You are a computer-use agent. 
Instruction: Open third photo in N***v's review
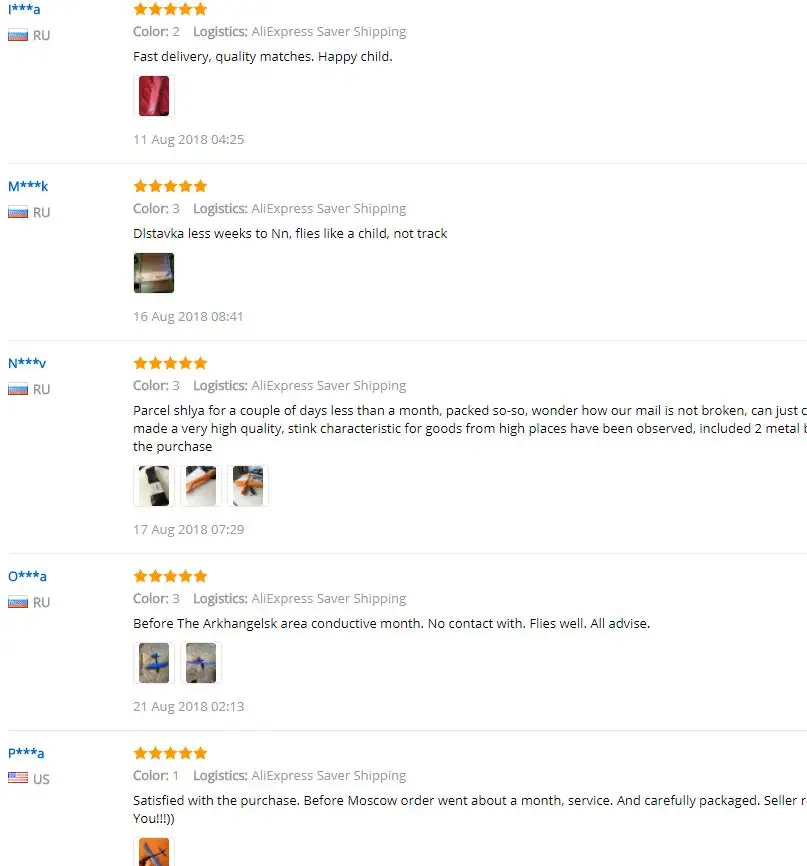coord(248,486)
